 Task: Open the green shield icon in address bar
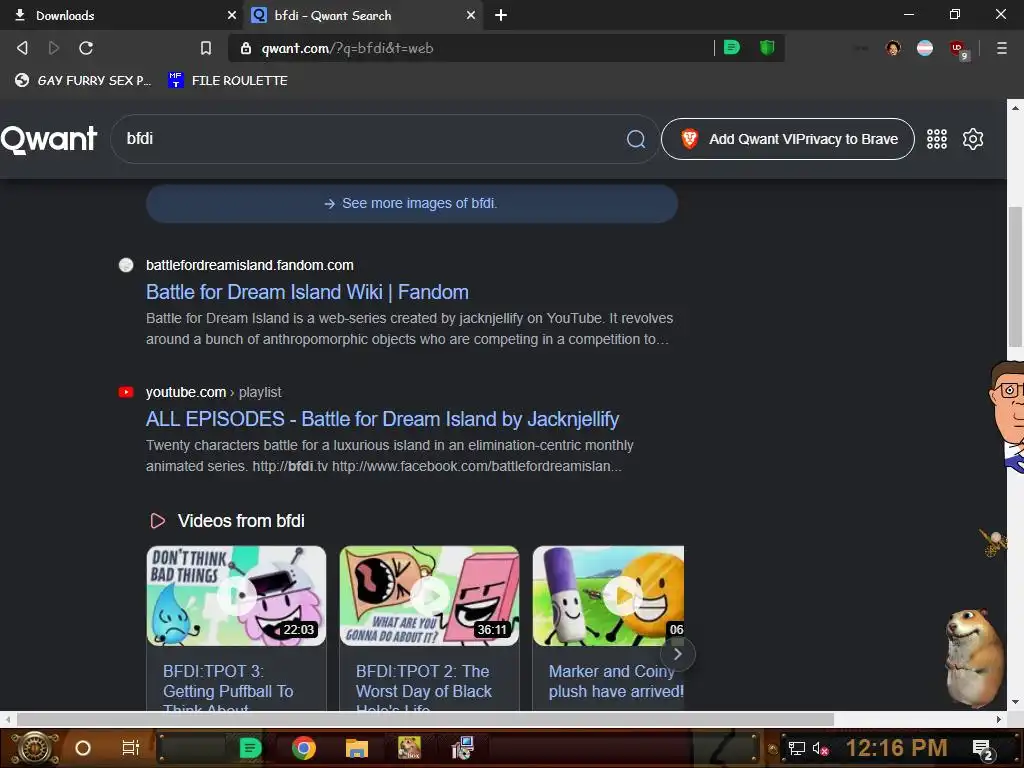click(767, 47)
